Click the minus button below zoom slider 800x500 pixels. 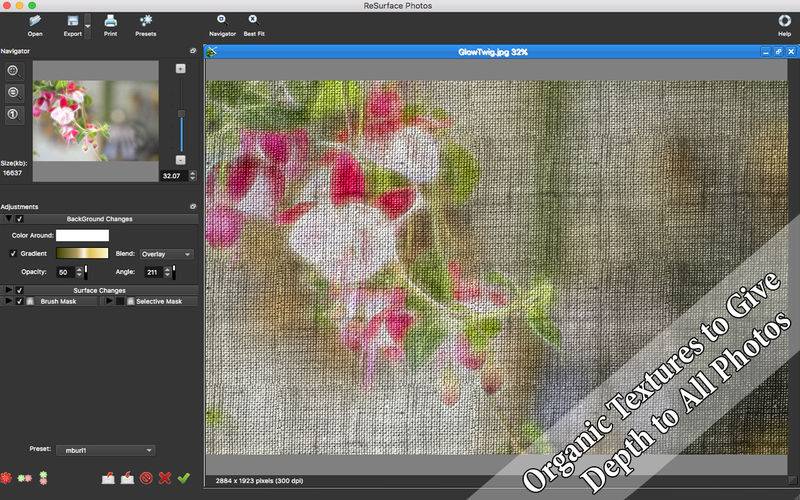click(181, 160)
